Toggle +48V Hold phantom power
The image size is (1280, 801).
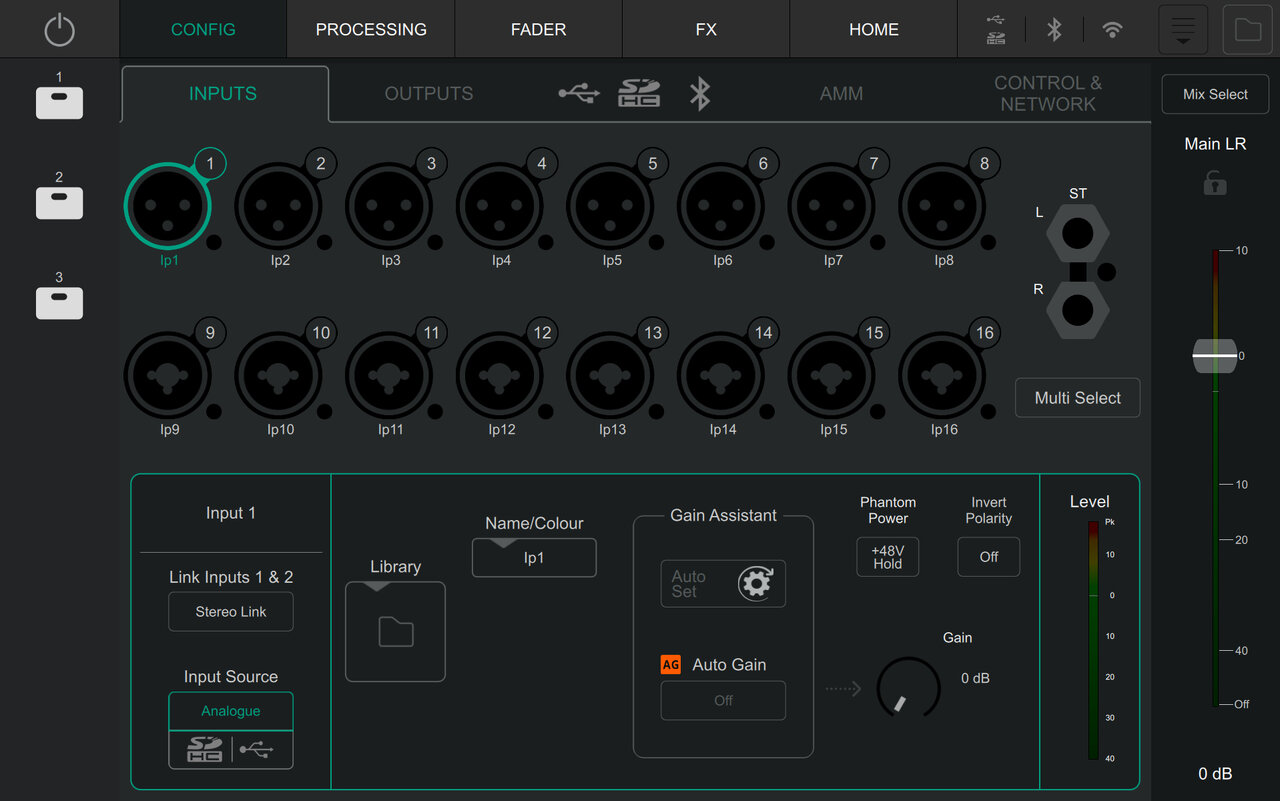[x=888, y=557]
